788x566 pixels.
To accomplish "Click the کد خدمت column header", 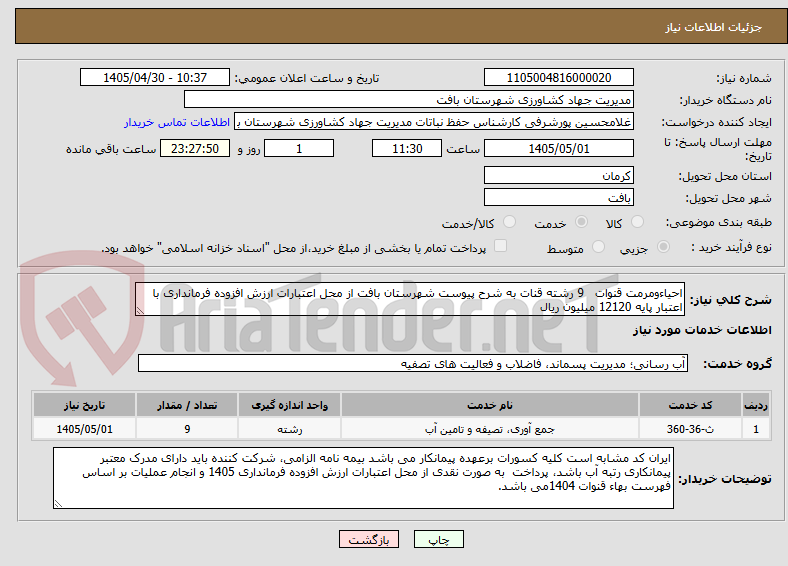I will point(690,405).
